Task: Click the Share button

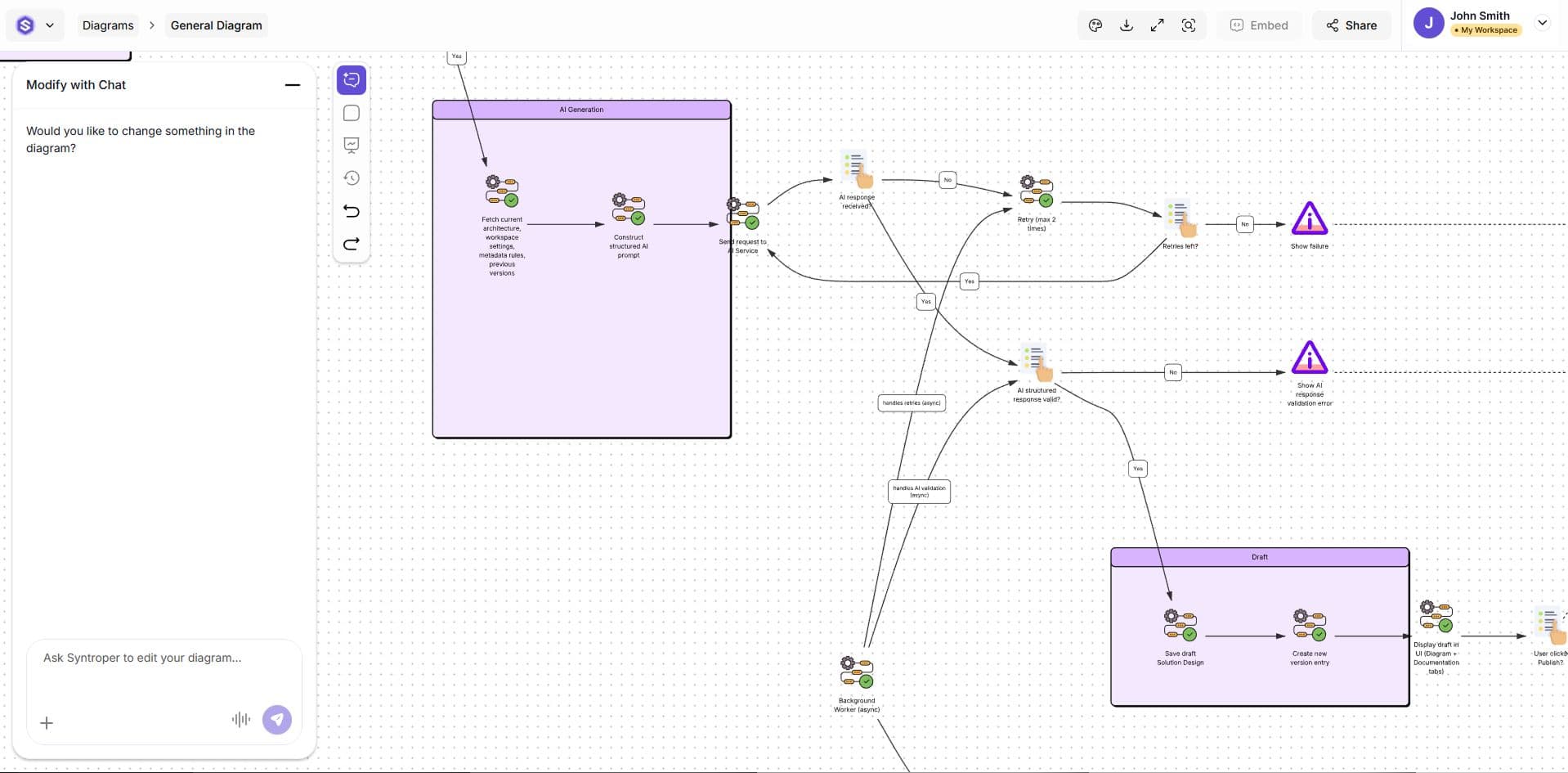Action: tap(1351, 25)
